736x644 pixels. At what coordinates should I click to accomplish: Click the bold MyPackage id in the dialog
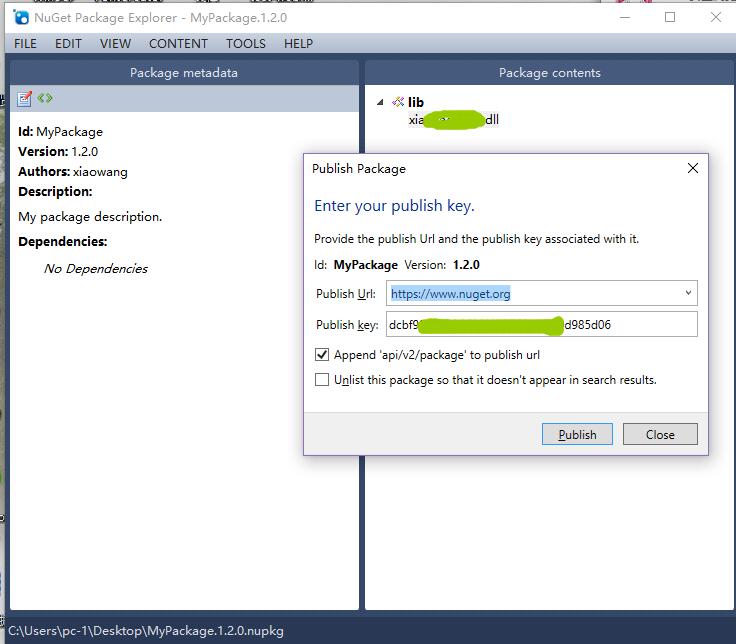(366, 265)
